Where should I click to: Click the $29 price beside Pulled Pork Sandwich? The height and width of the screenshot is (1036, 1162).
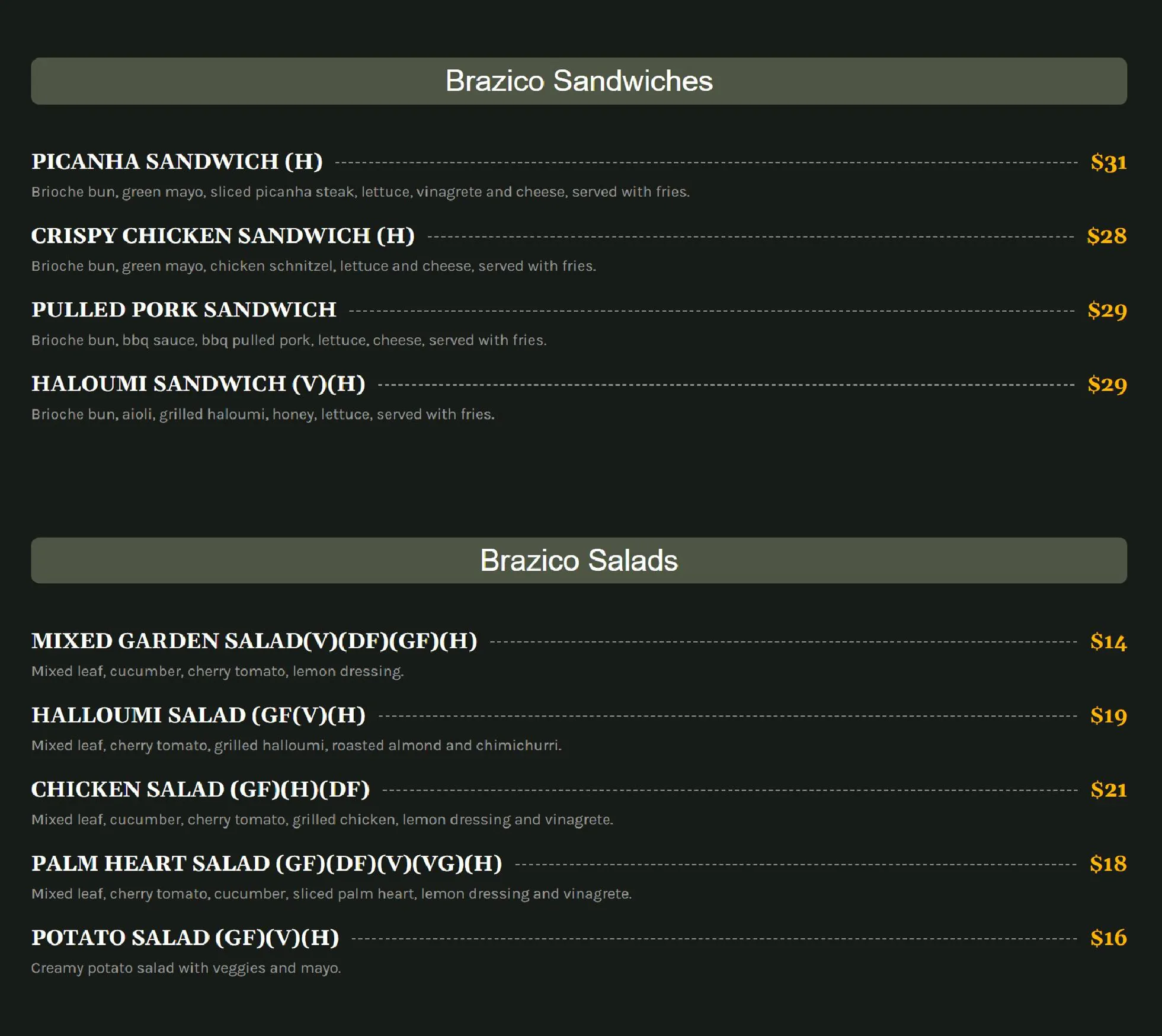click(1107, 310)
